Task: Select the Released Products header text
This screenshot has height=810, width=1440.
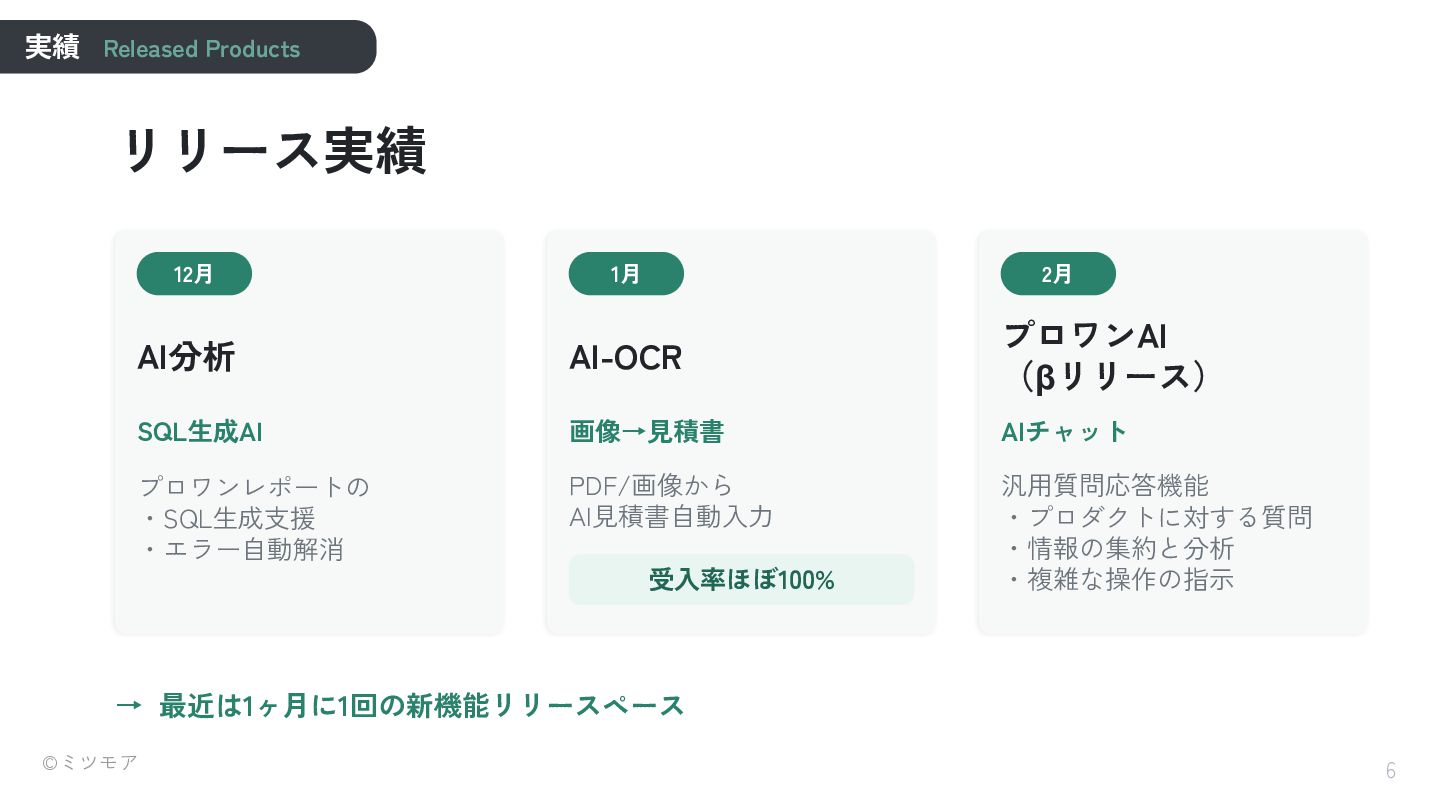Action: coord(201,49)
